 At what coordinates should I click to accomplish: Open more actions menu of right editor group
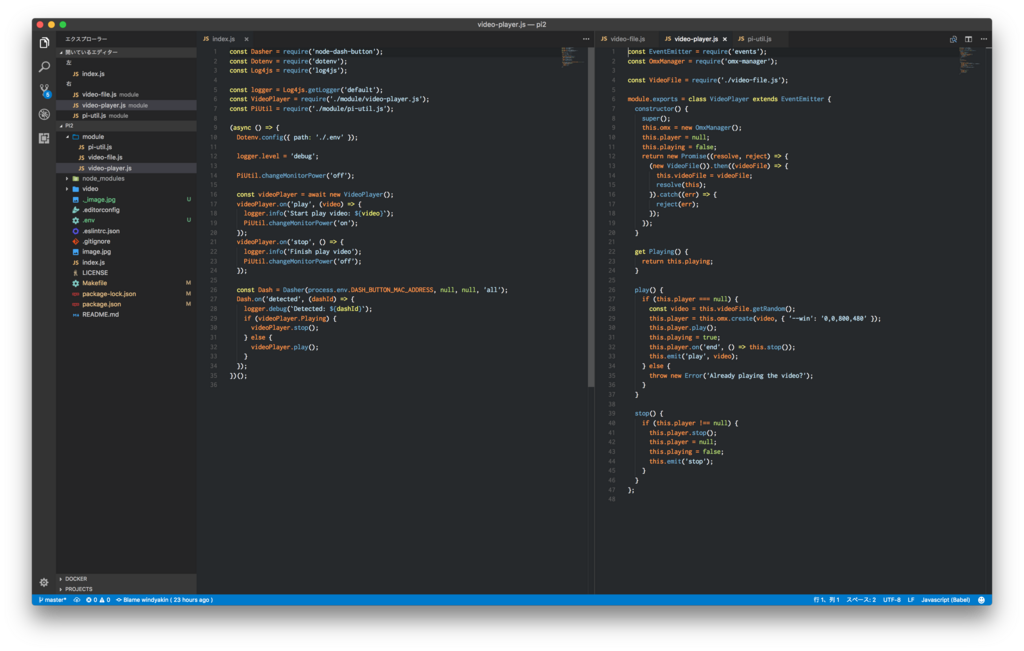tap(984, 39)
